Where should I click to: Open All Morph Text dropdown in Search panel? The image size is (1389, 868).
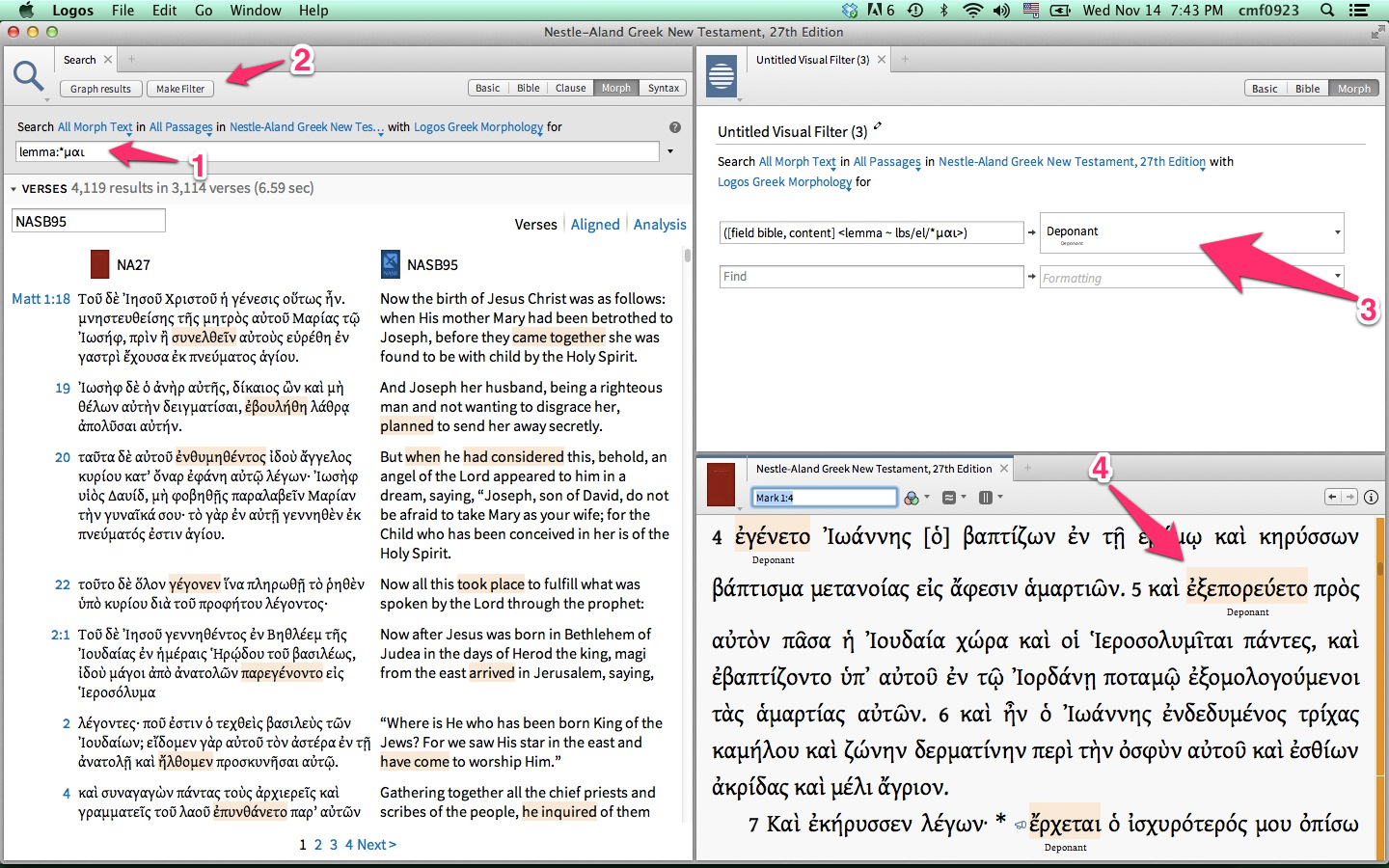pyautogui.click(x=95, y=127)
